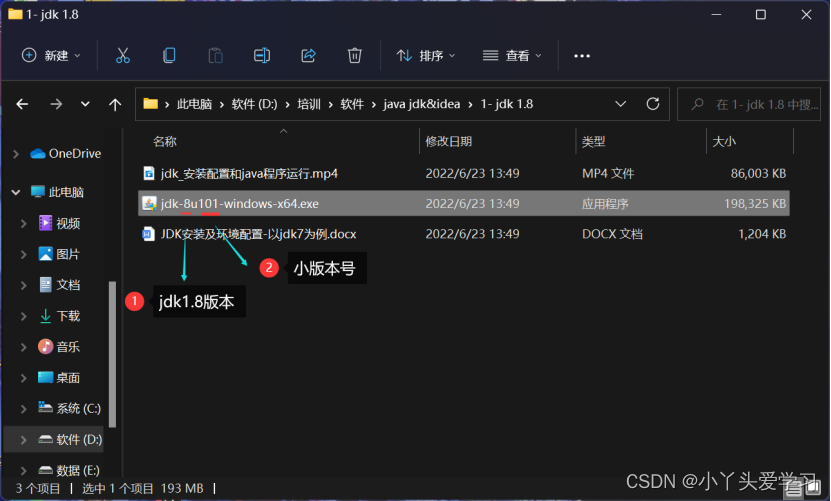Open recent locations dropdown chevron

(85, 104)
